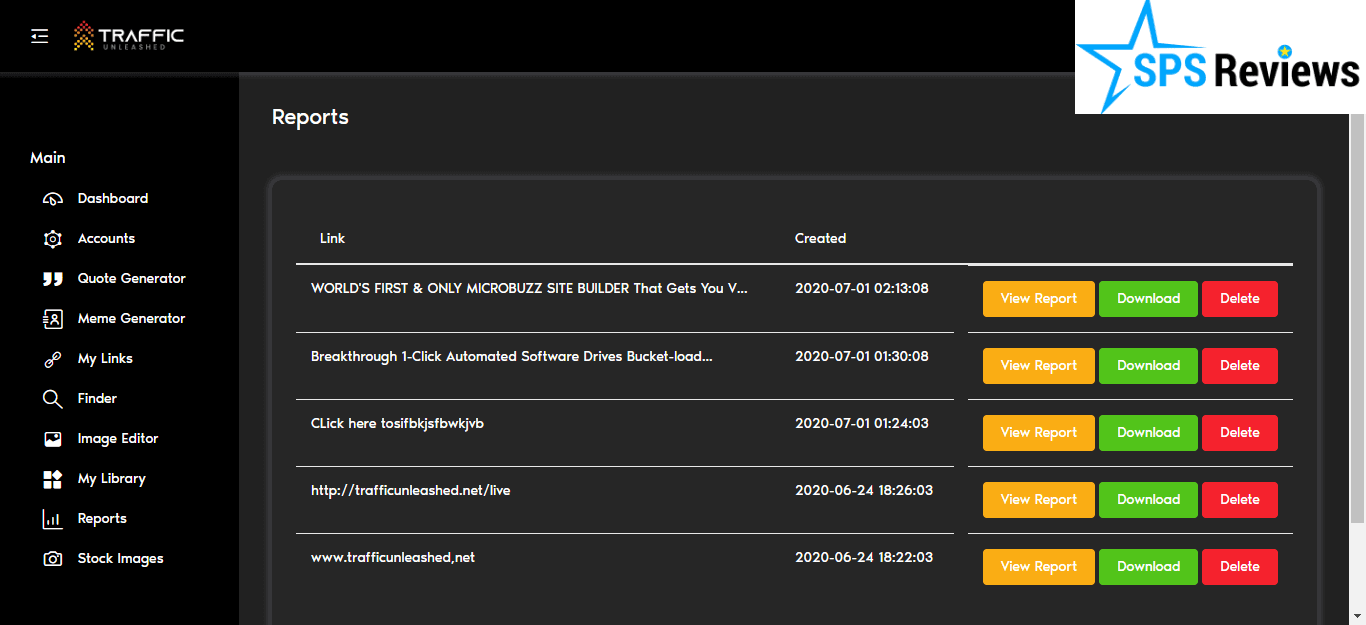Delete the 'CLick here tosifbkjsfbwkjvb' report
The image size is (1366, 625).
[x=1239, y=433]
